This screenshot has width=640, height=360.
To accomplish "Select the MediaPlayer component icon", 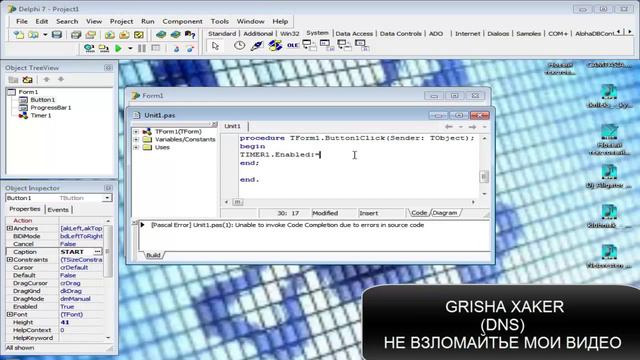I will click(275, 46).
